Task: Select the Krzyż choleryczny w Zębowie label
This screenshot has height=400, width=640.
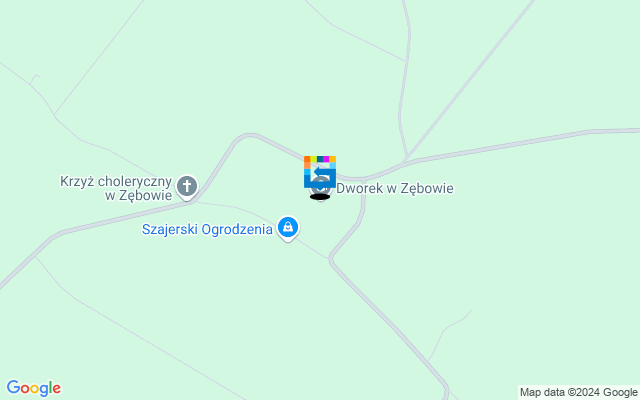Action: [116, 188]
